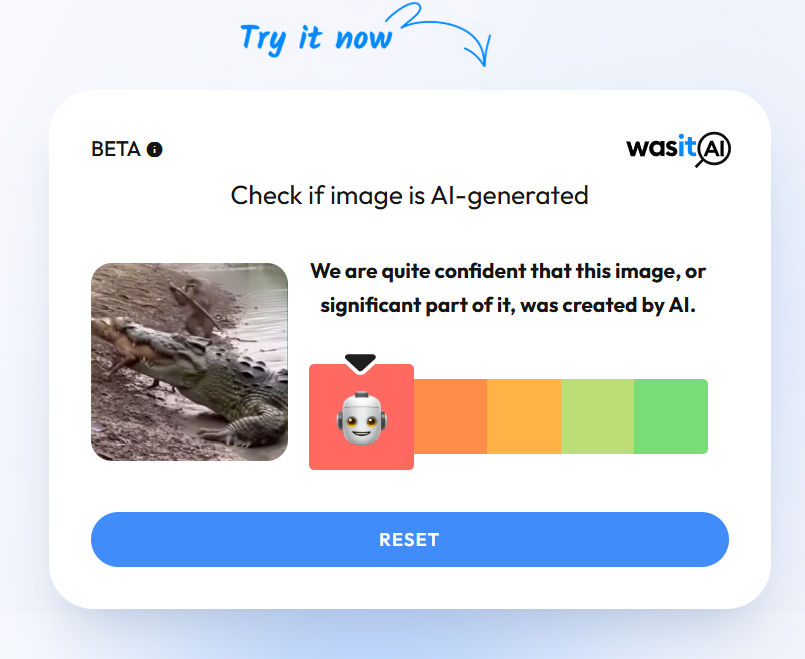Click the wasitAI logo
The image size is (805, 659).
(678, 150)
